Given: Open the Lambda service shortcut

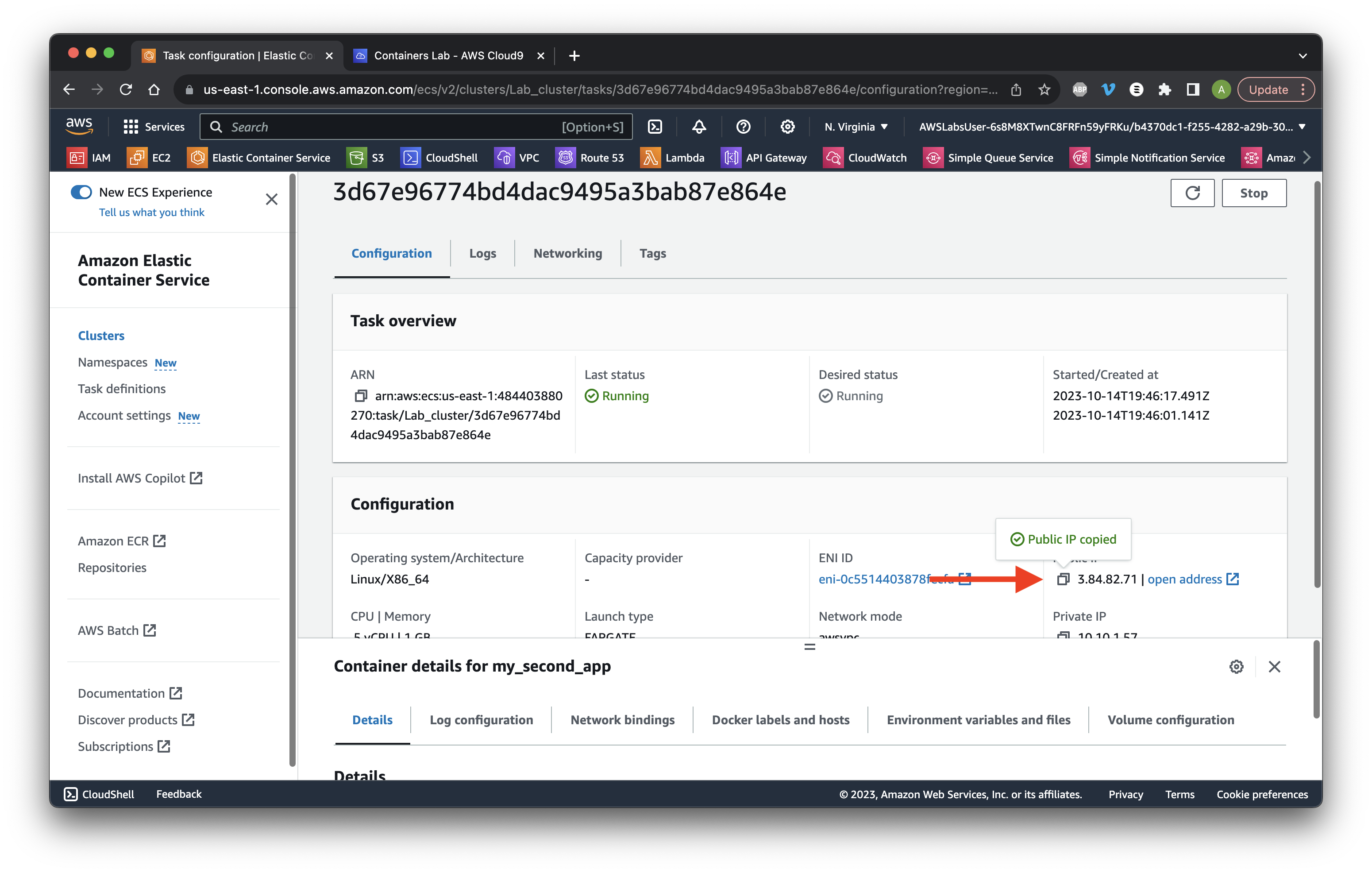Looking at the screenshot, I should [x=672, y=158].
